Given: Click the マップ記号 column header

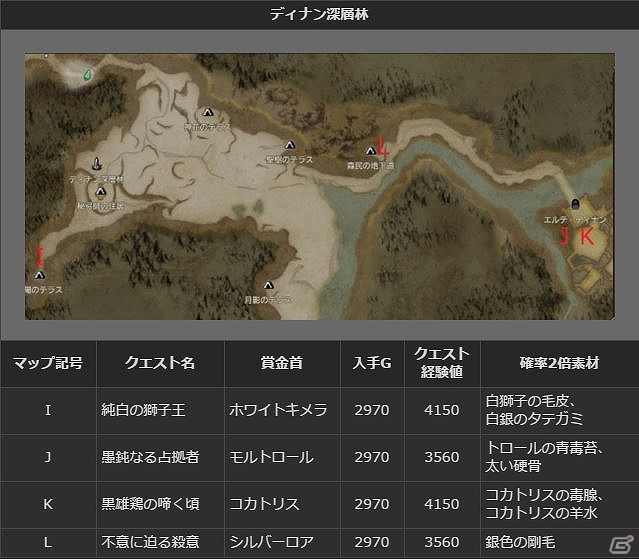Looking at the screenshot, I should (48, 363).
